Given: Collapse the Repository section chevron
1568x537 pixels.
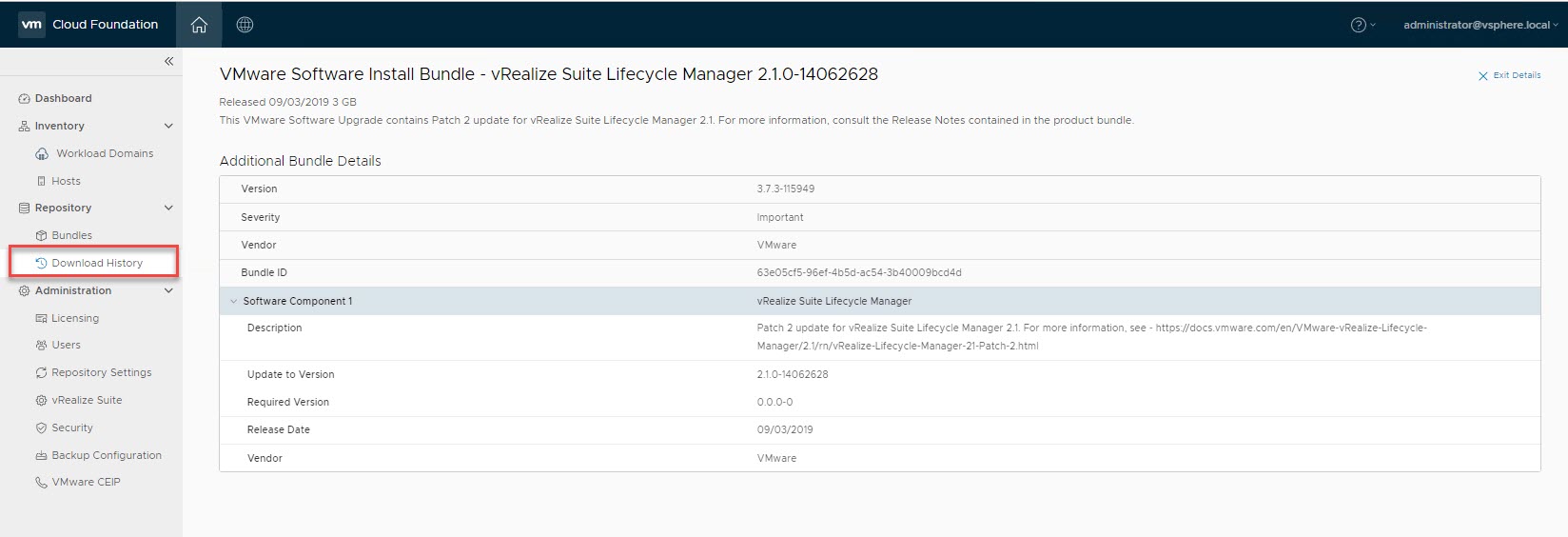Looking at the screenshot, I should coord(168,208).
